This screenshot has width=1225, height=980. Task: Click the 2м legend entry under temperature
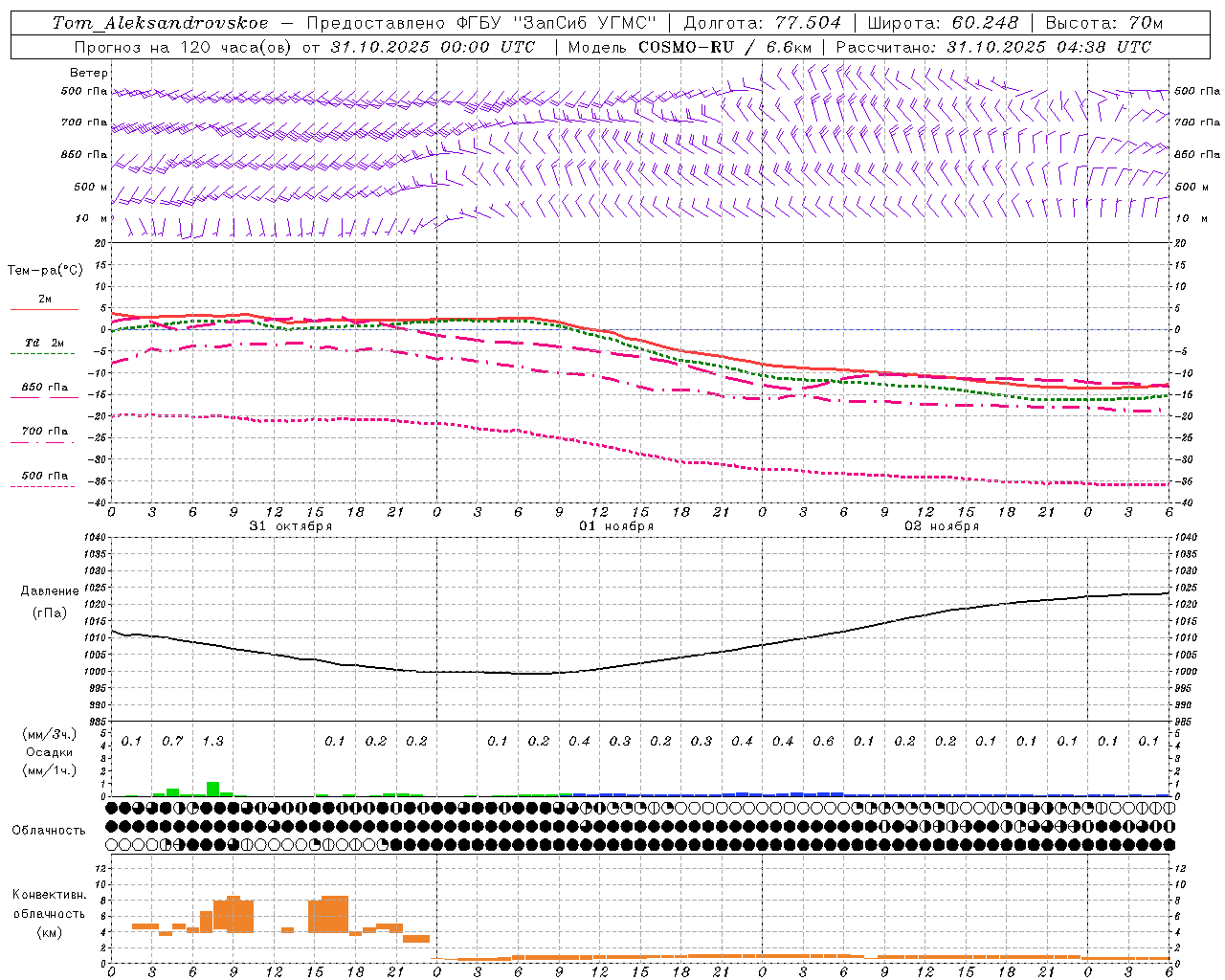tap(45, 300)
